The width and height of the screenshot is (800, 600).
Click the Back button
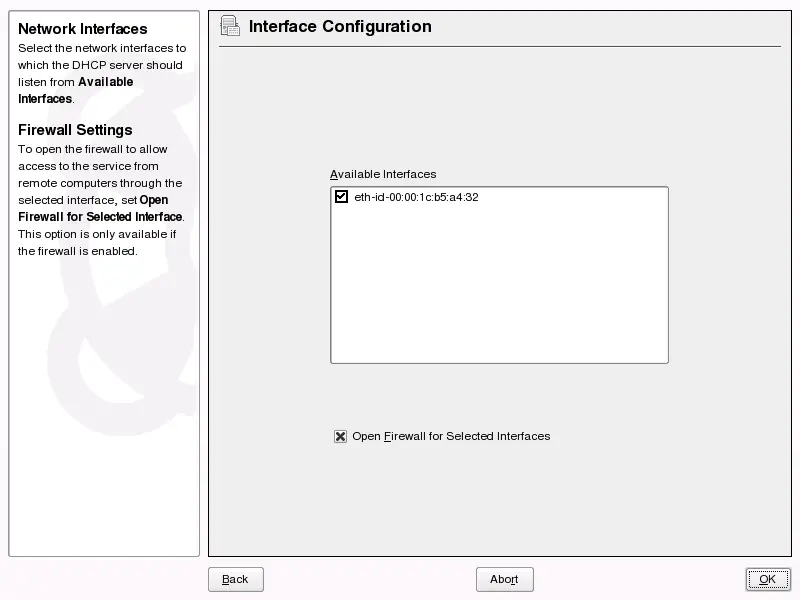point(235,579)
